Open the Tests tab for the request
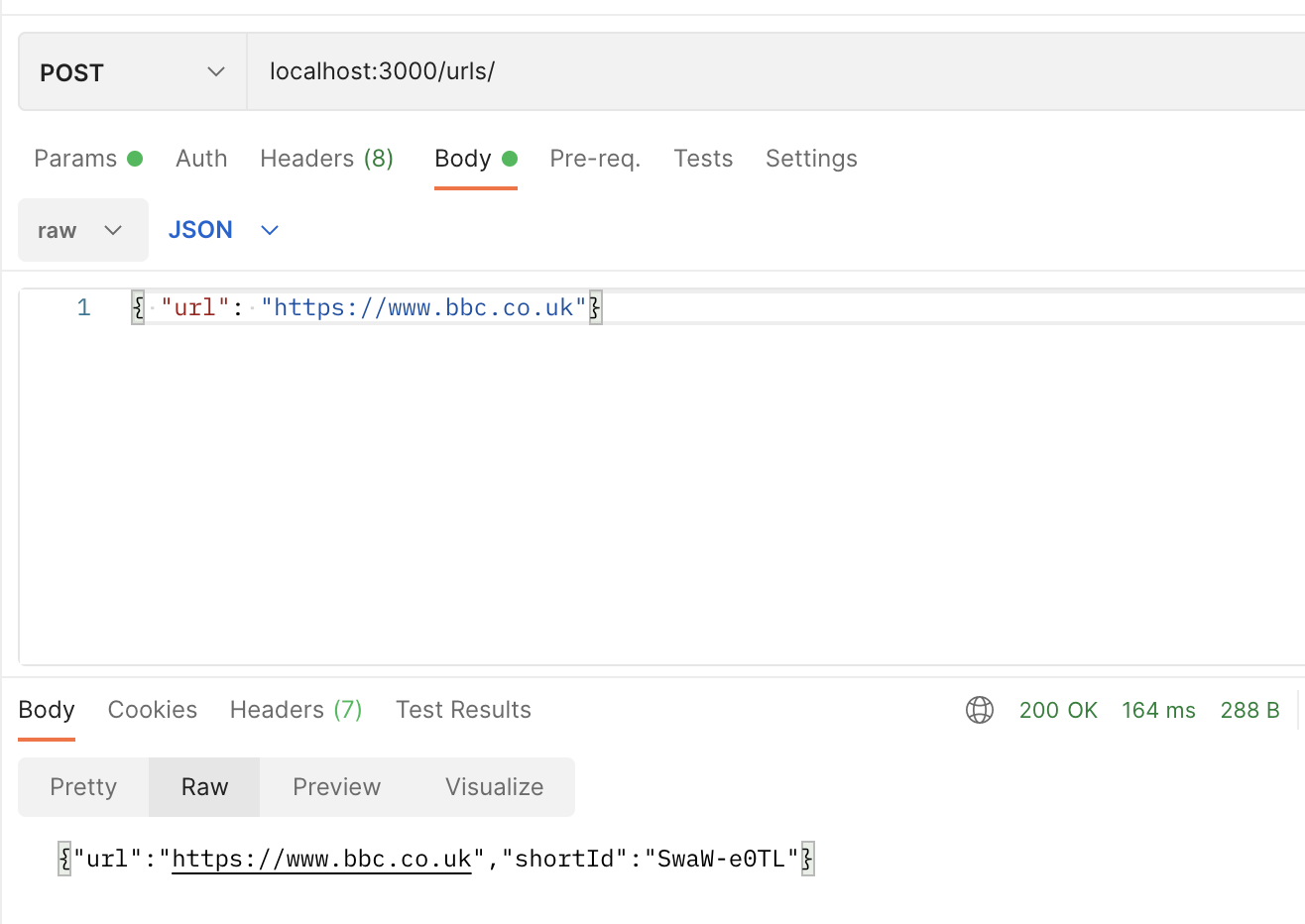The image size is (1305, 924). click(x=703, y=158)
